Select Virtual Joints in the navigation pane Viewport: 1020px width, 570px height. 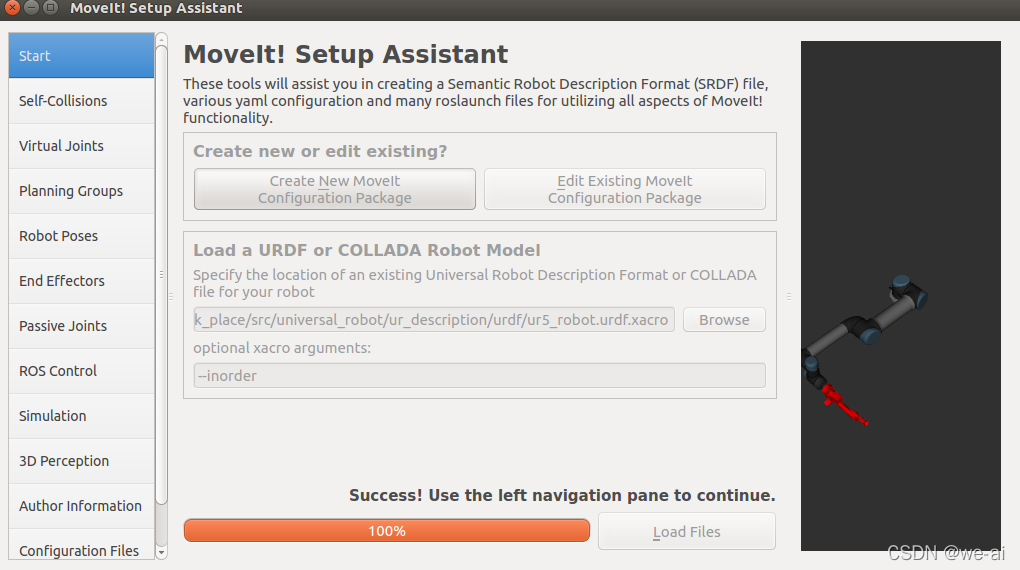tap(61, 146)
